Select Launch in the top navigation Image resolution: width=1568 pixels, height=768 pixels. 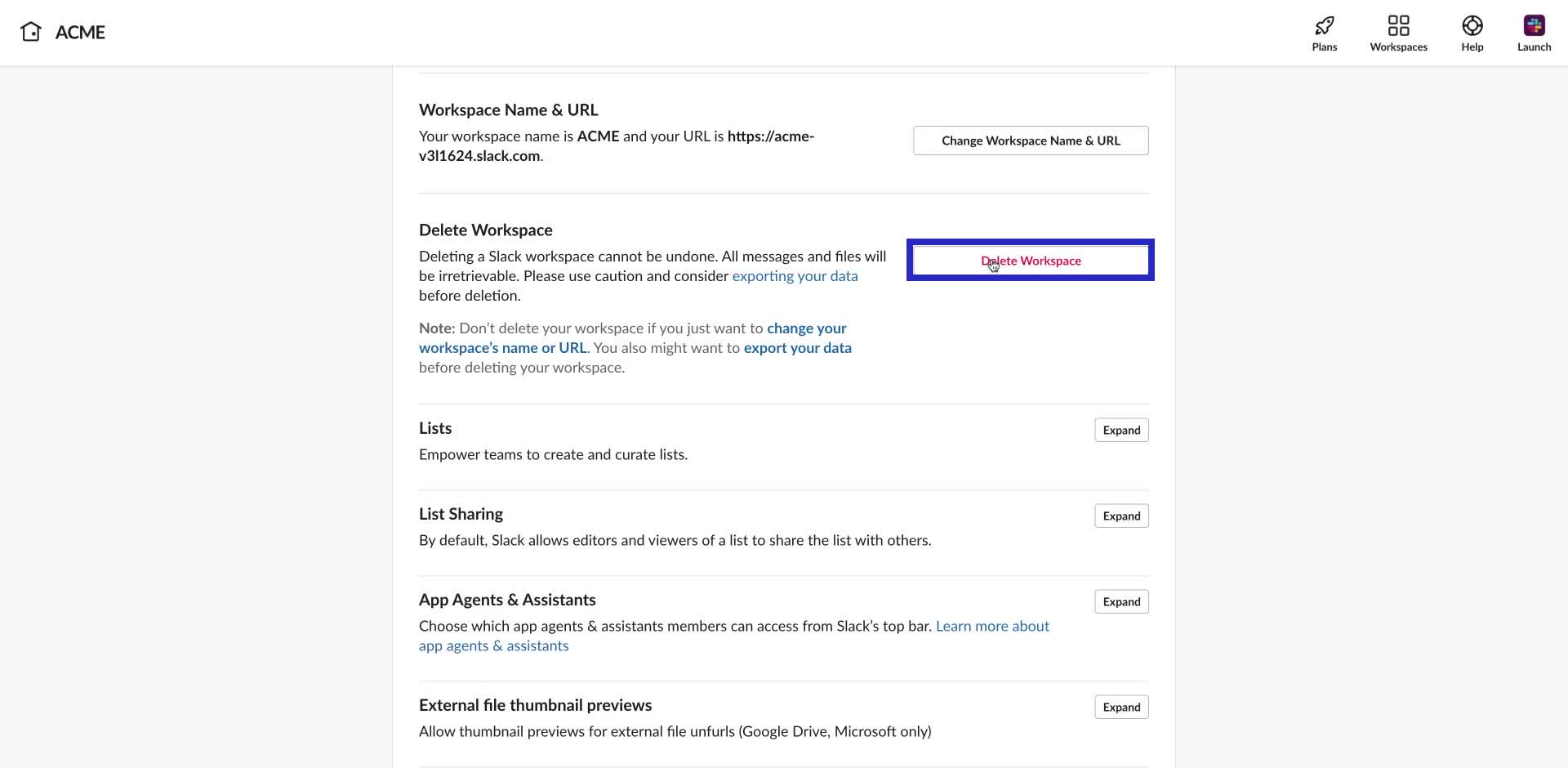[x=1533, y=47]
